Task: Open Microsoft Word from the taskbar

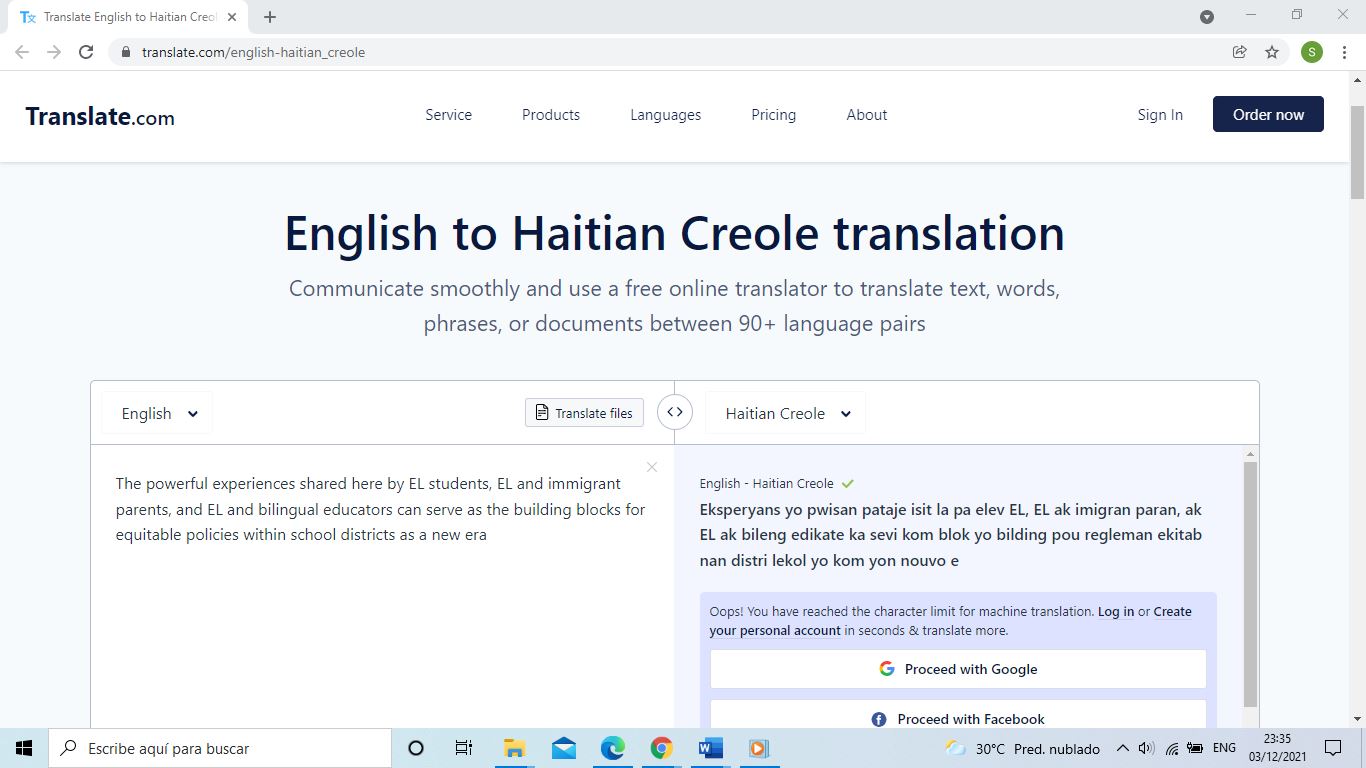Action: pyautogui.click(x=710, y=748)
